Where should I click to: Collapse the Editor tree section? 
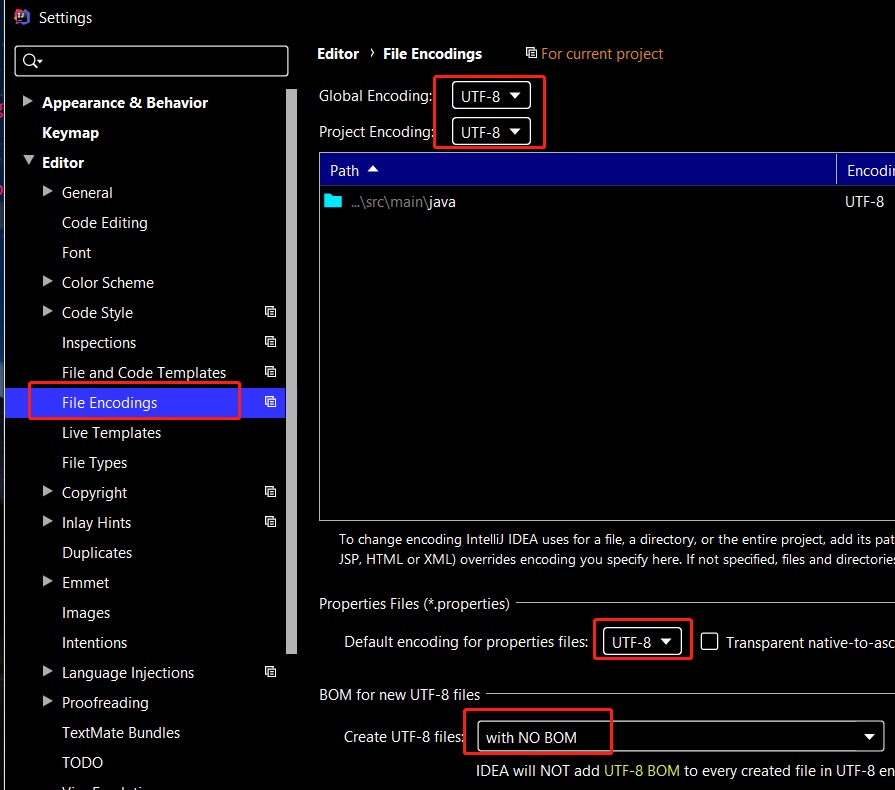[27, 162]
